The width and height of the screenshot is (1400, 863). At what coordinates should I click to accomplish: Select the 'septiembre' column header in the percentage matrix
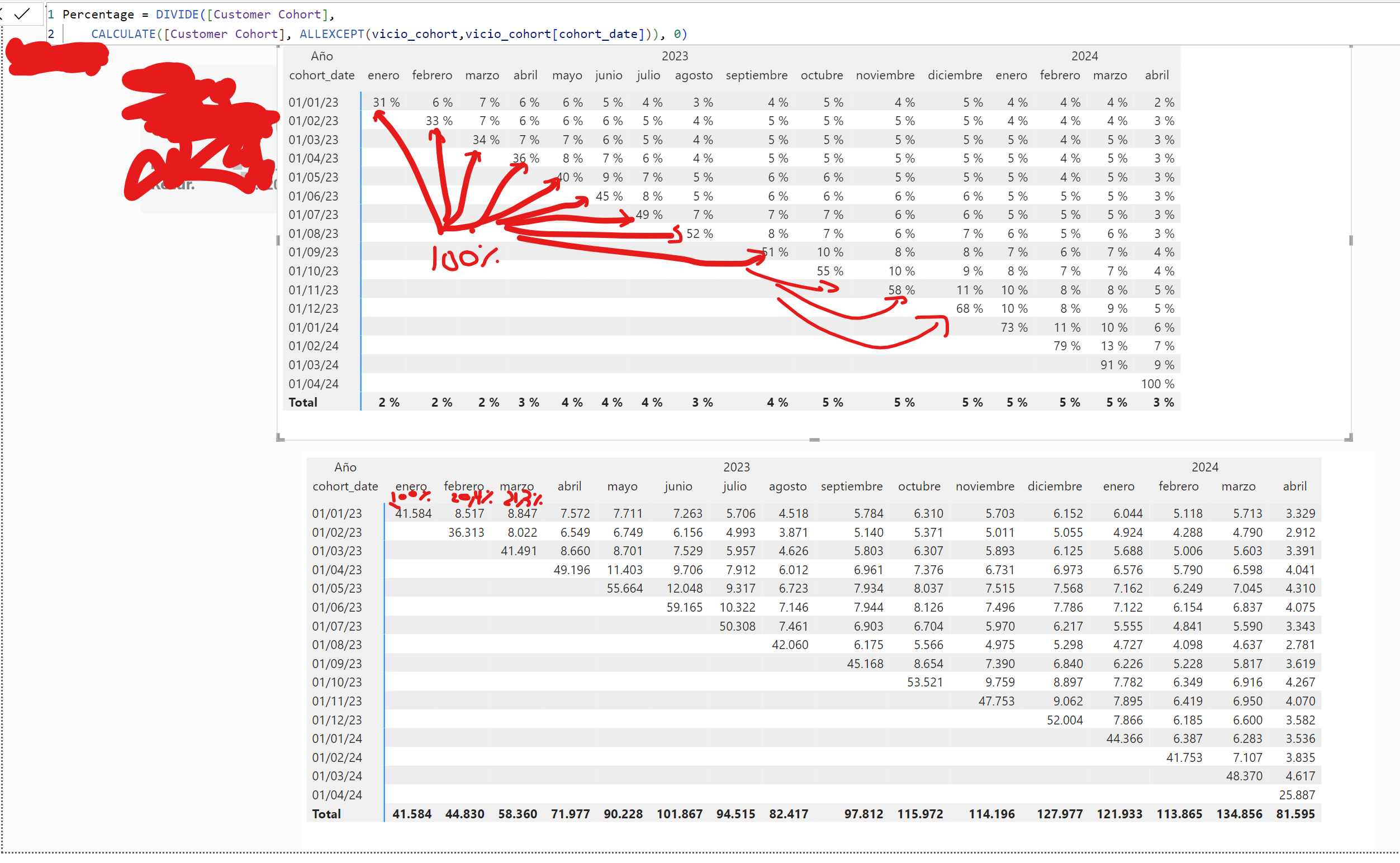click(x=757, y=75)
